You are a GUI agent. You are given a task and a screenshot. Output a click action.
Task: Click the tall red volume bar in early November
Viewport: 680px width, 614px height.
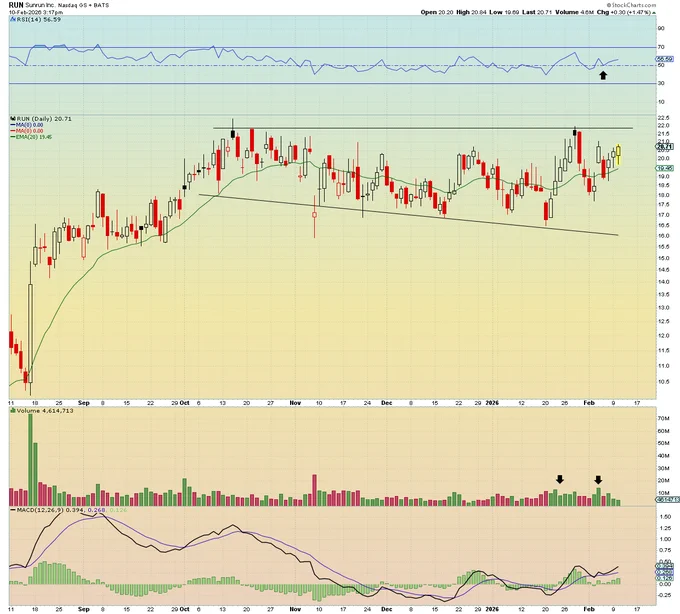pyautogui.click(x=314, y=490)
